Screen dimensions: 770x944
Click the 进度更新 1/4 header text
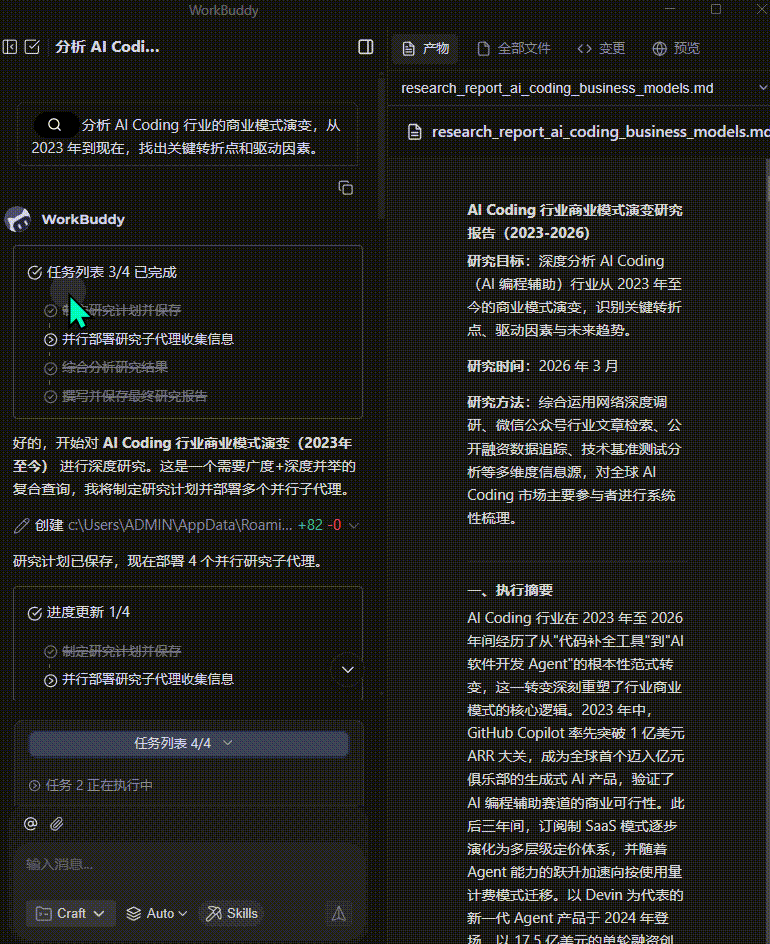click(x=88, y=612)
